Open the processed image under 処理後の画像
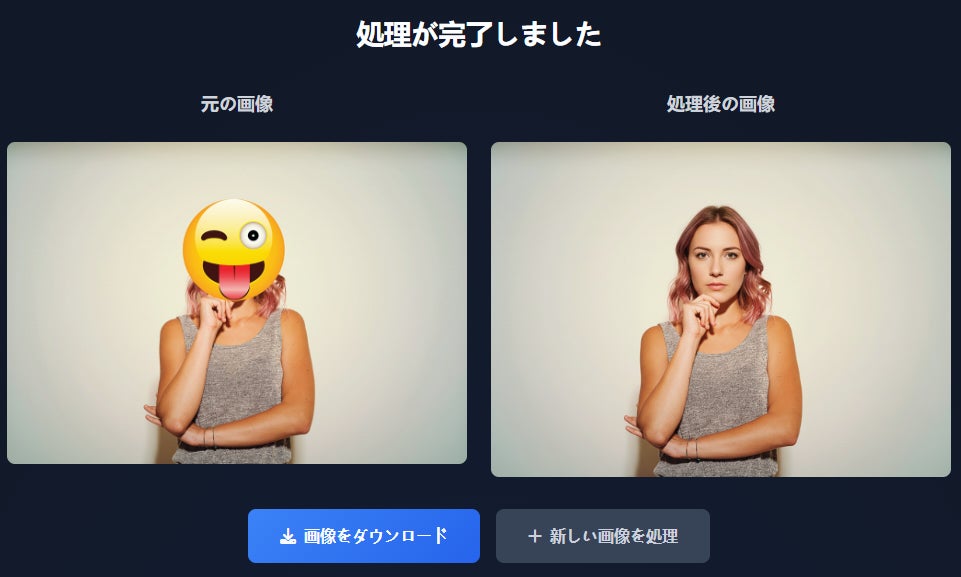This screenshot has height=577, width=961. (721, 309)
